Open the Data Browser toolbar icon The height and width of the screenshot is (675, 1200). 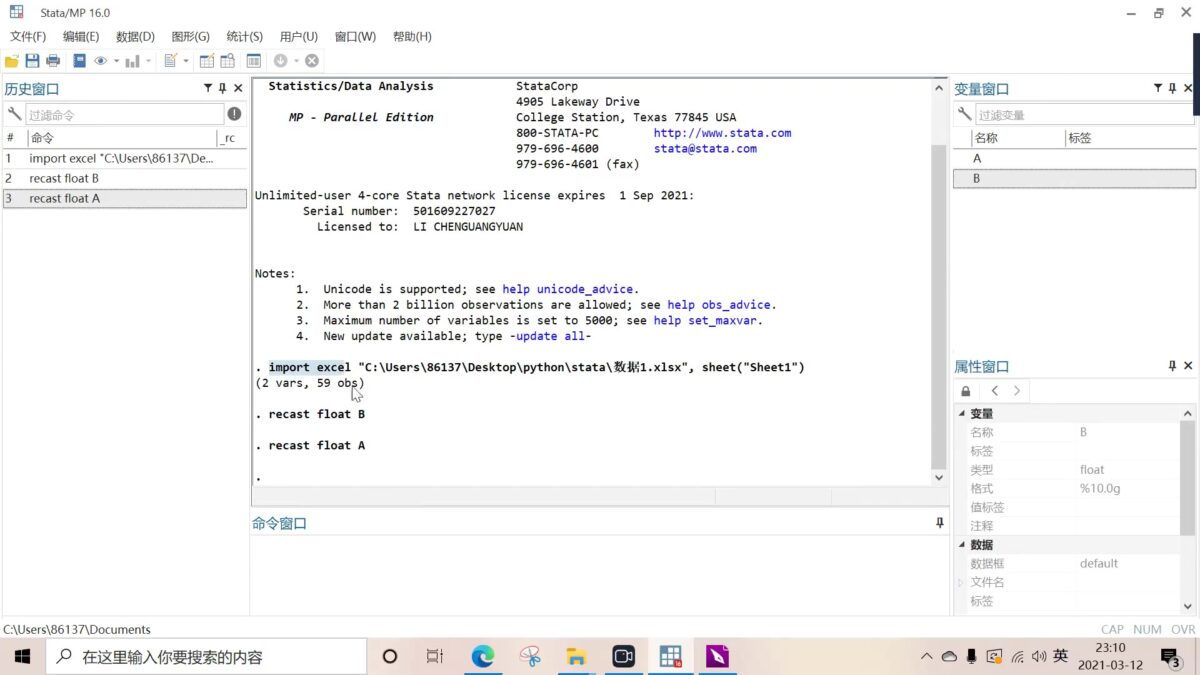tap(228, 61)
